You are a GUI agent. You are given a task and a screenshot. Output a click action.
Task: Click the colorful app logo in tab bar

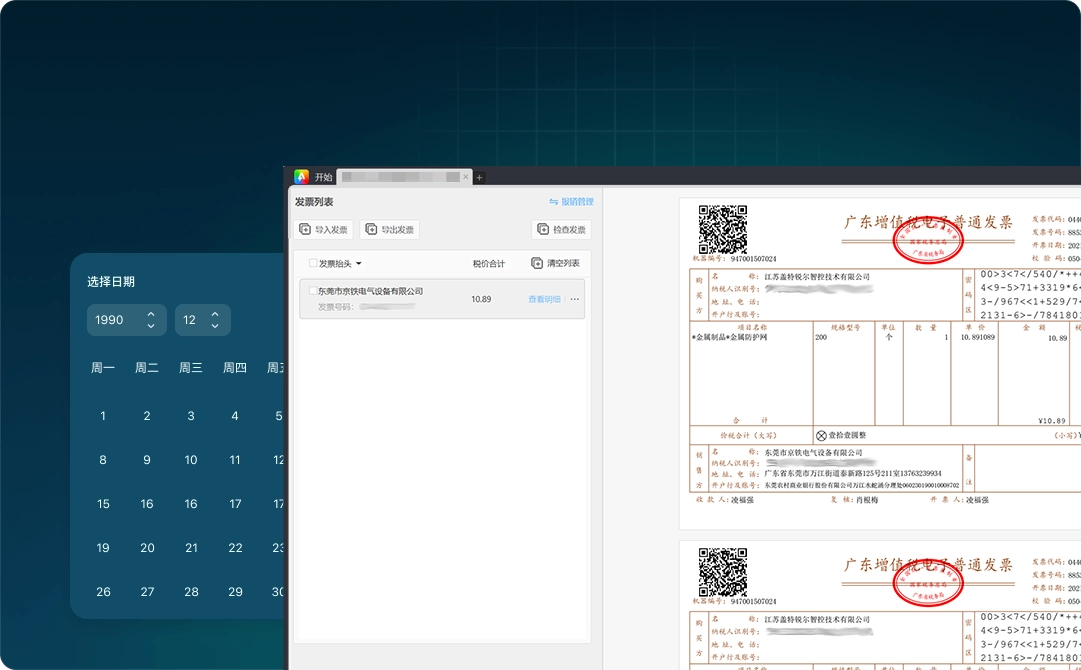pyautogui.click(x=301, y=176)
